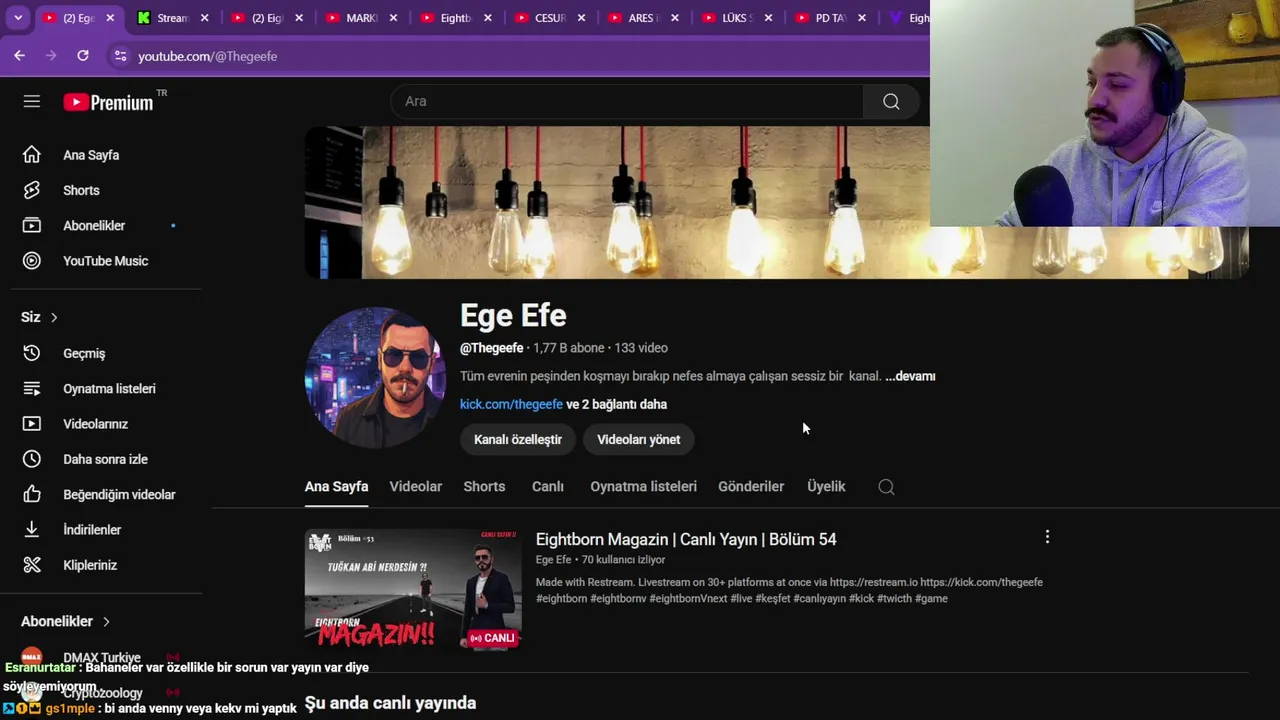
Task: Expand the Siz section chevron
Action: coord(54,317)
